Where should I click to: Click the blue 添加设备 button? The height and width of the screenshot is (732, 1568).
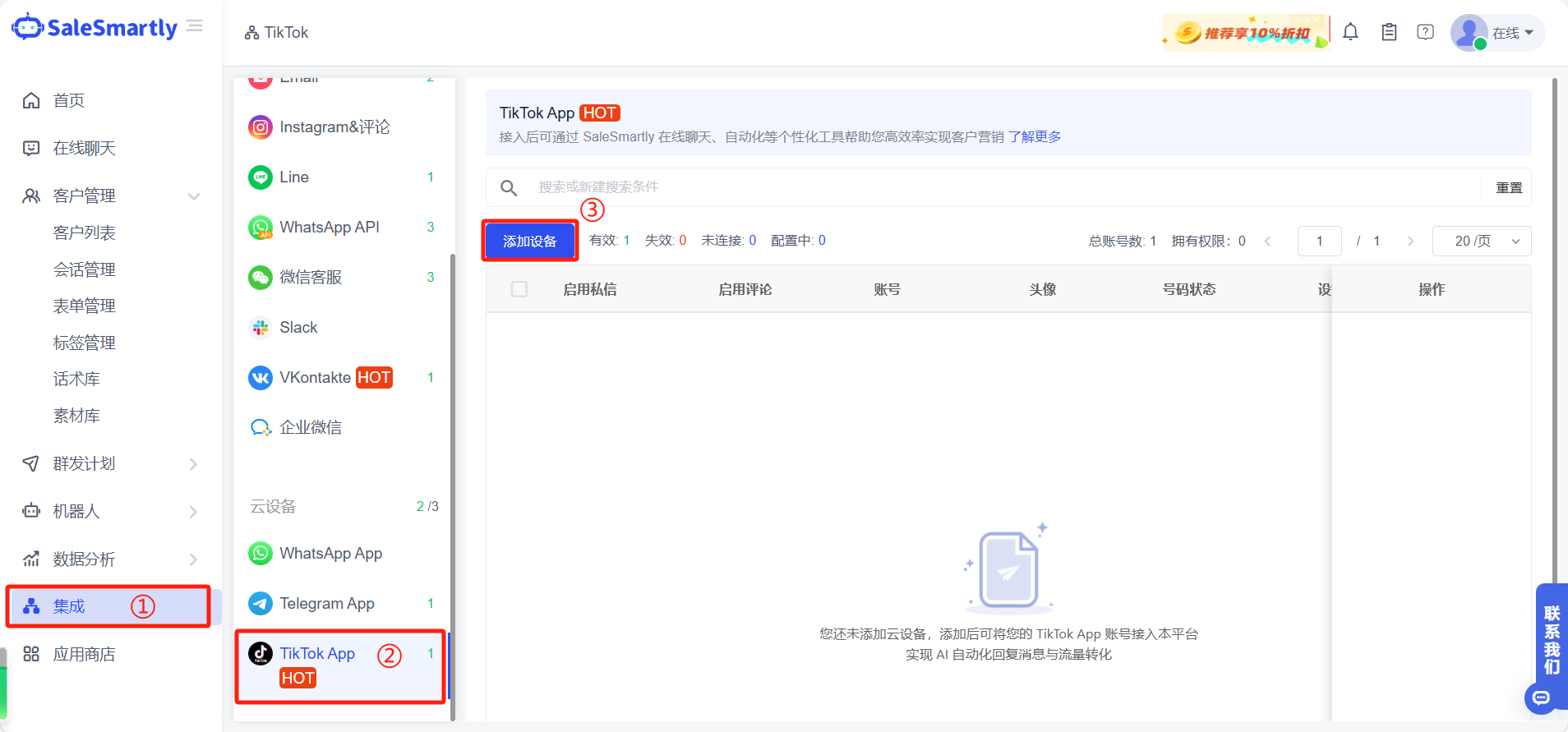click(530, 242)
